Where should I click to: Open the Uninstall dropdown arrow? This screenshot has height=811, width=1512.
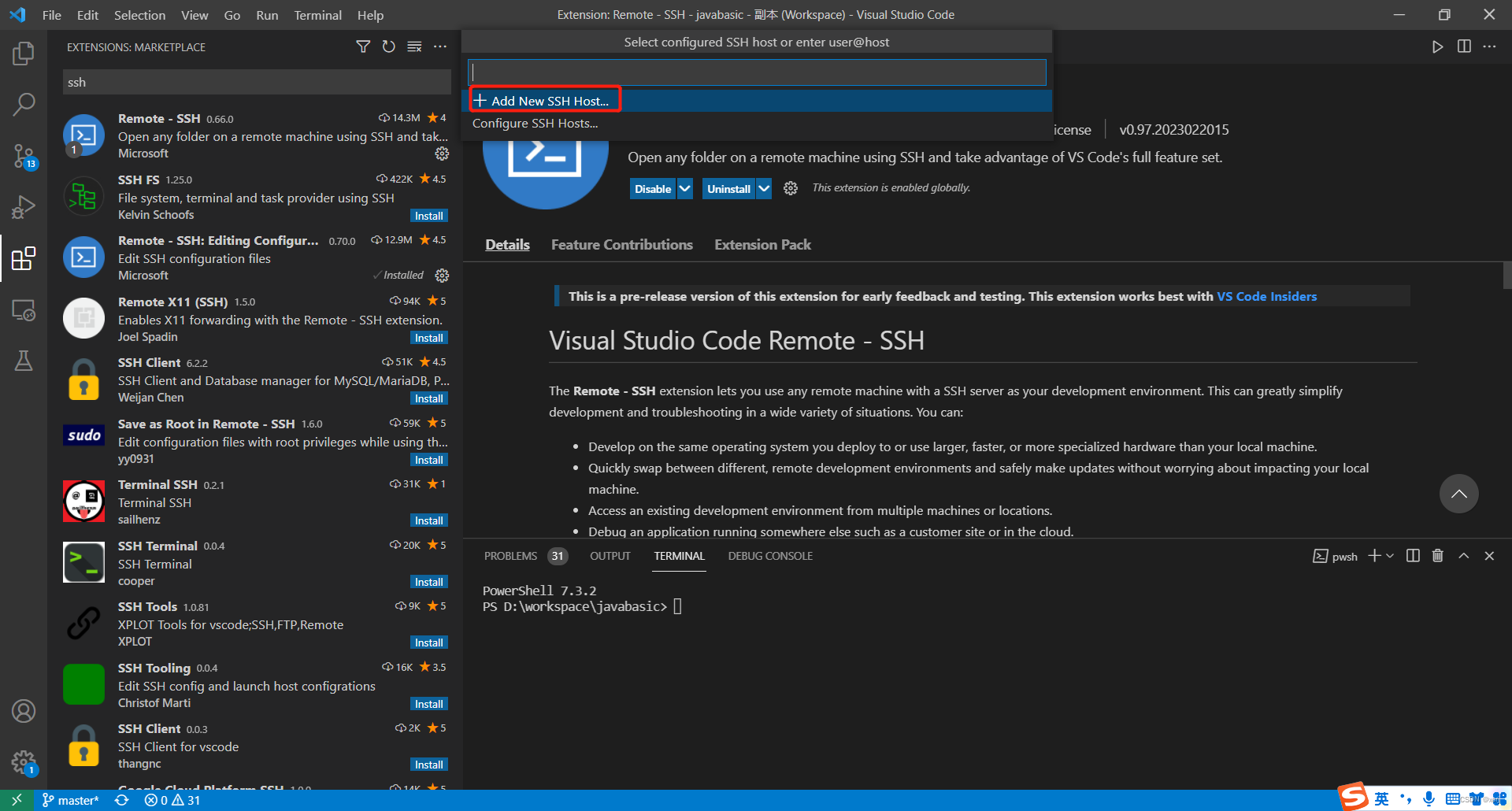click(762, 188)
